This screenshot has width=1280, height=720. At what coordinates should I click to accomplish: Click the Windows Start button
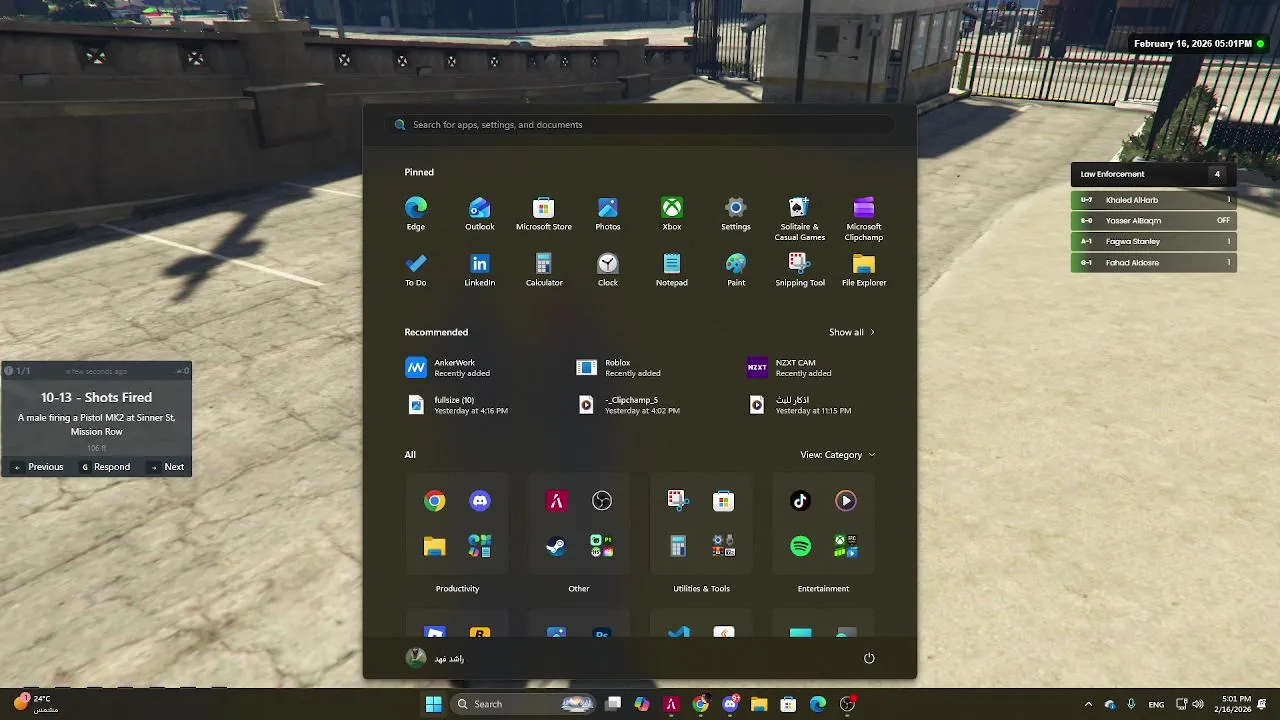point(434,704)
